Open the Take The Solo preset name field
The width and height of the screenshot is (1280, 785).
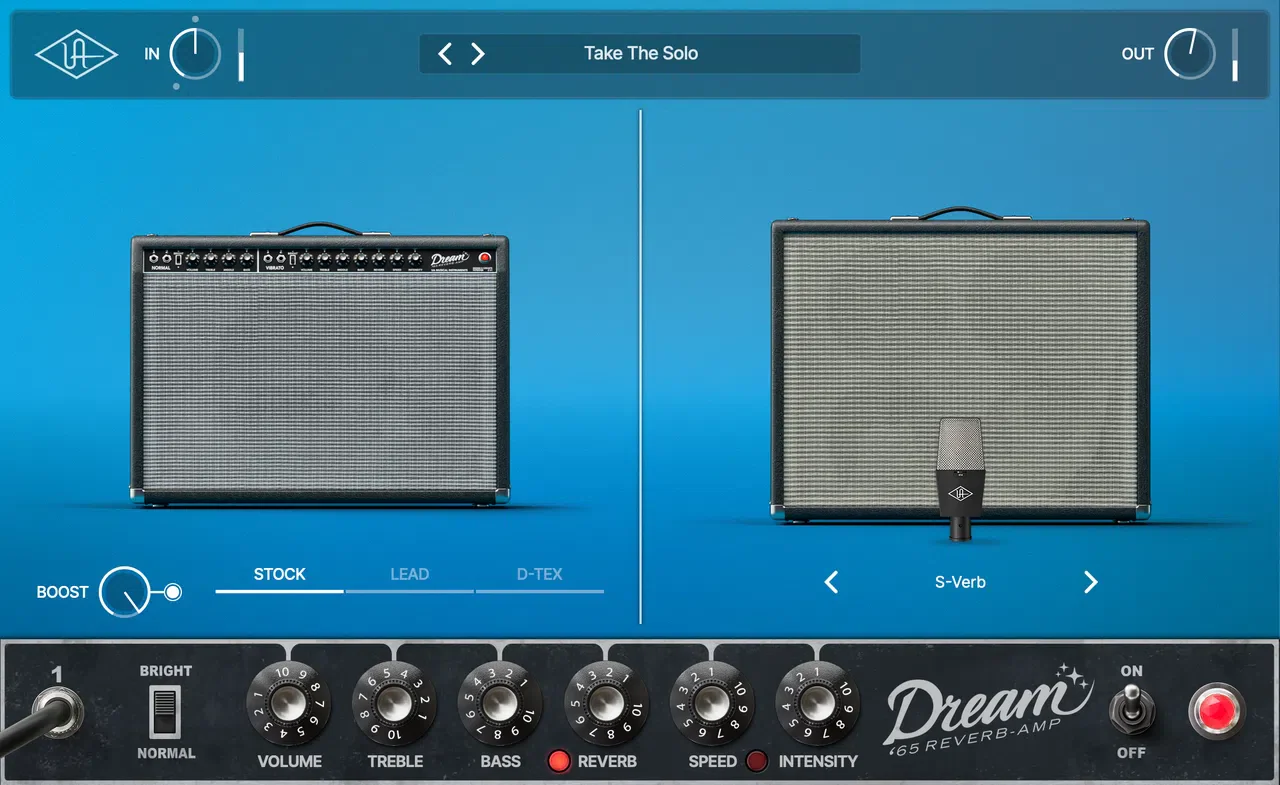point(643,53)
